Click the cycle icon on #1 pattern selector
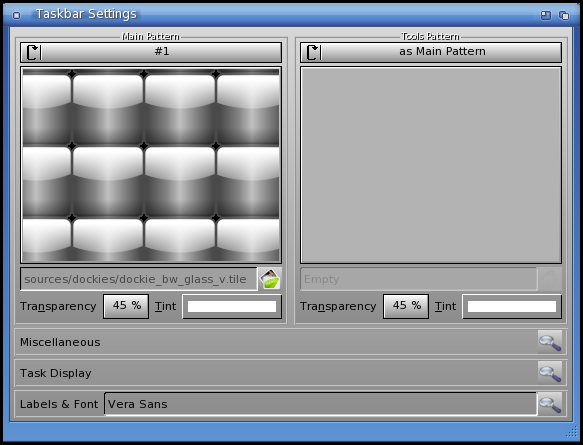The height and width of the screenshot is (445, 583). (33, 52)
